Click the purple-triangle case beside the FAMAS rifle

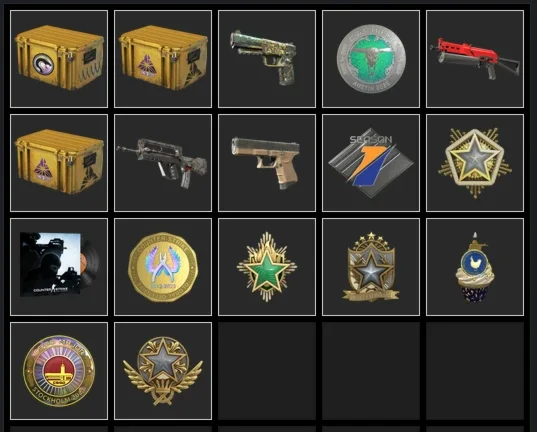click(x=59, y=163)
